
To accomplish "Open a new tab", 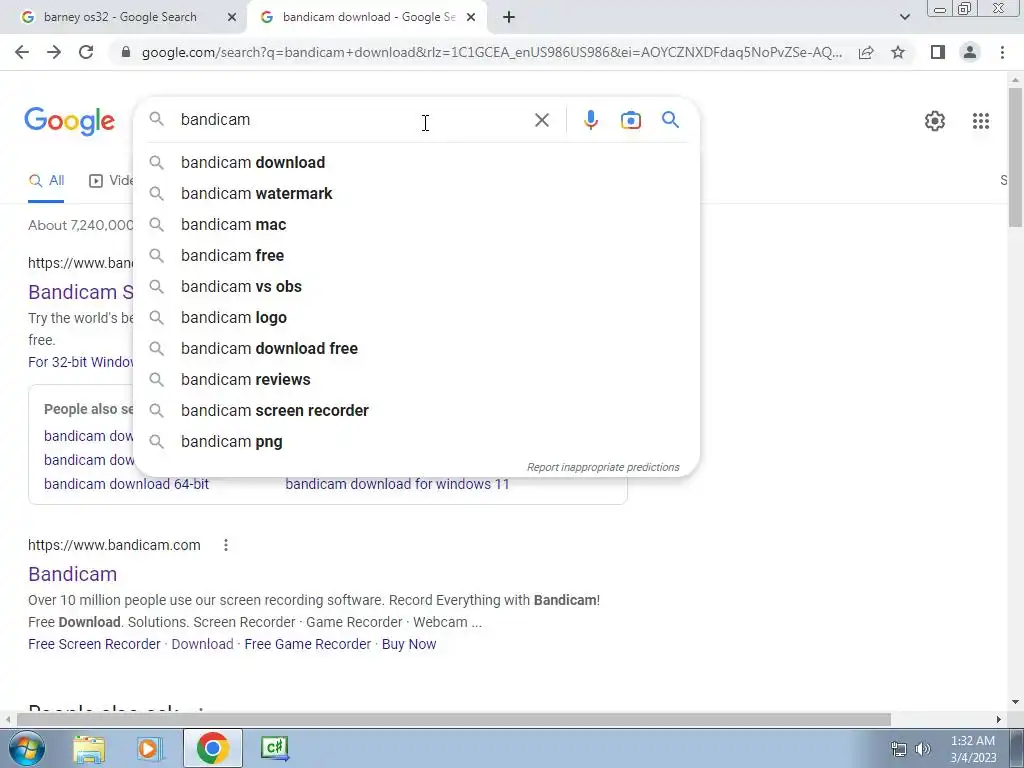I will pos(509,17).
